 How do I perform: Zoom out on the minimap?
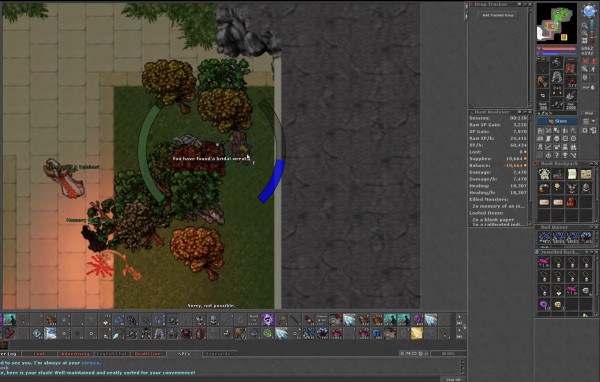[x=585, y=26]
